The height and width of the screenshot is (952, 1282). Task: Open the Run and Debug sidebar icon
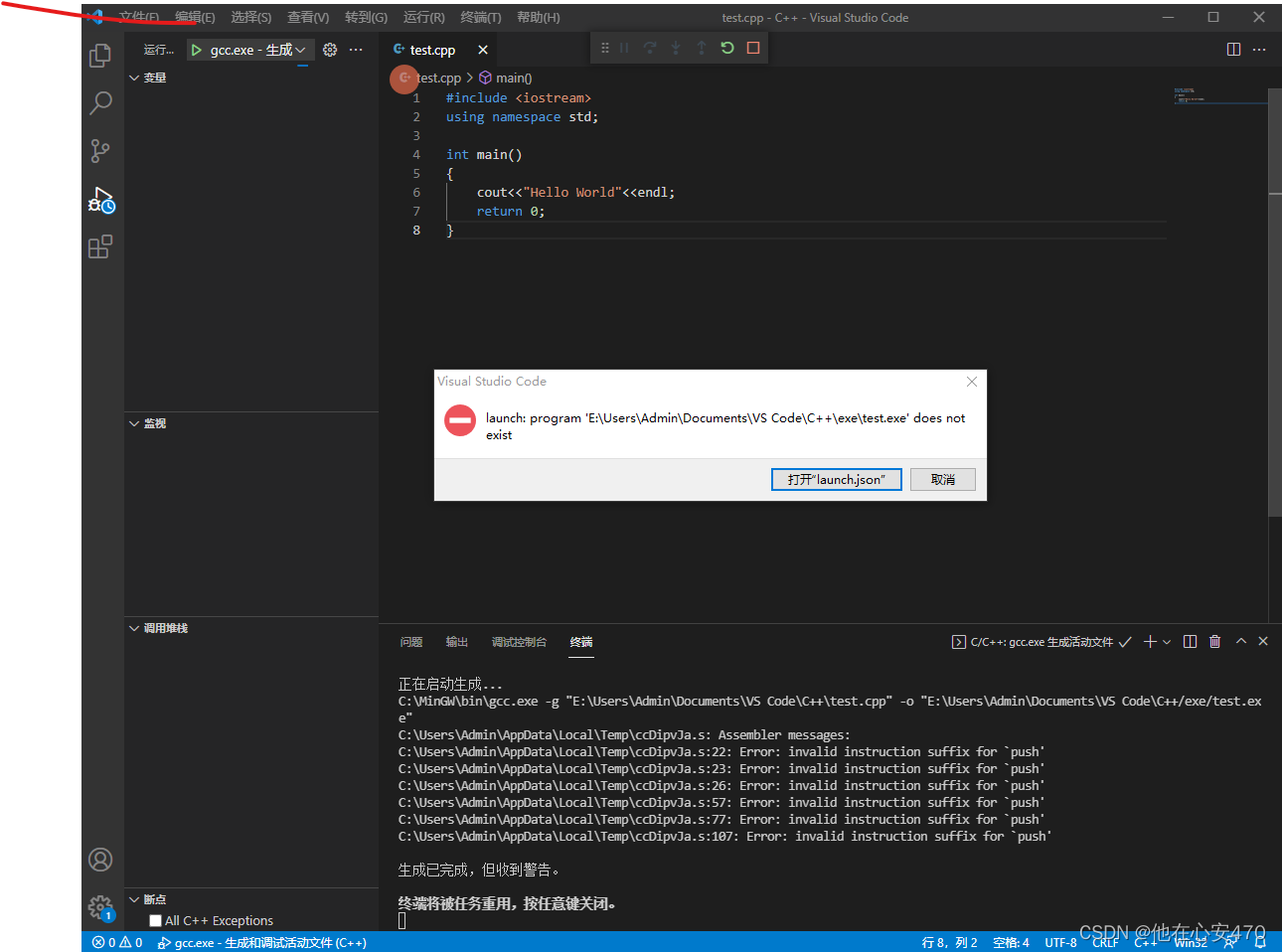[x=100, y=199]
